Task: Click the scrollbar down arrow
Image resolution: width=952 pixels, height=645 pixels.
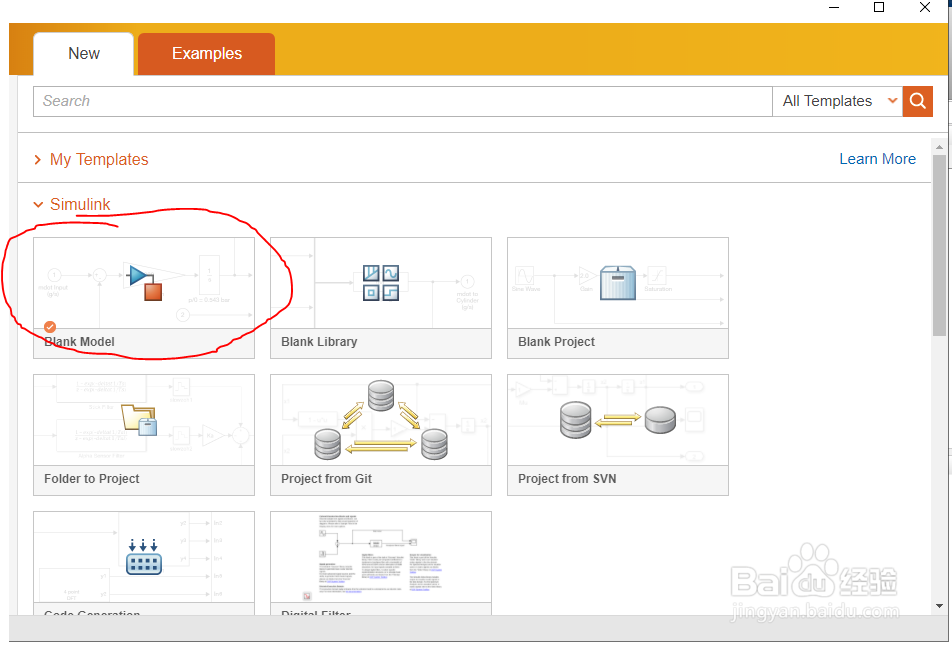Action: click(939, 606)
